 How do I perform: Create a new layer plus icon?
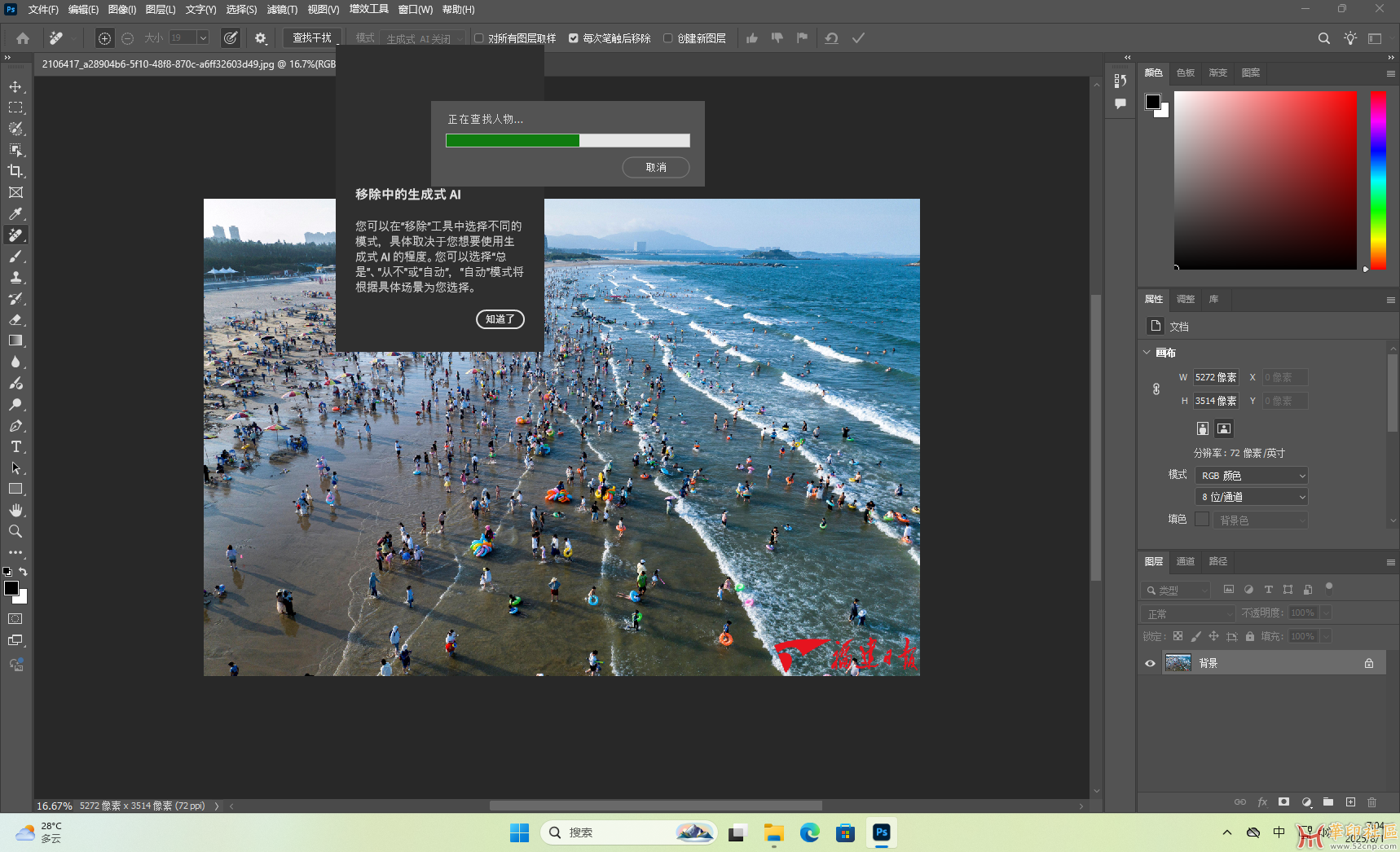pos(1350,802)
